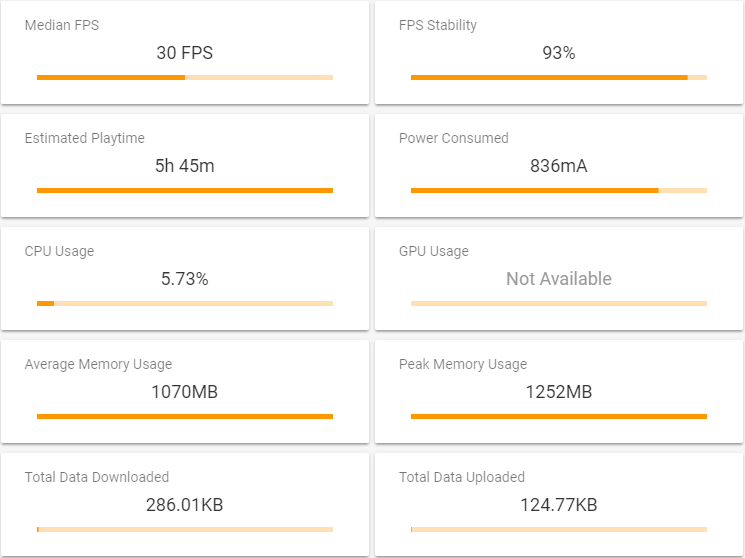Select the 30 FPS value

(185, 53)
